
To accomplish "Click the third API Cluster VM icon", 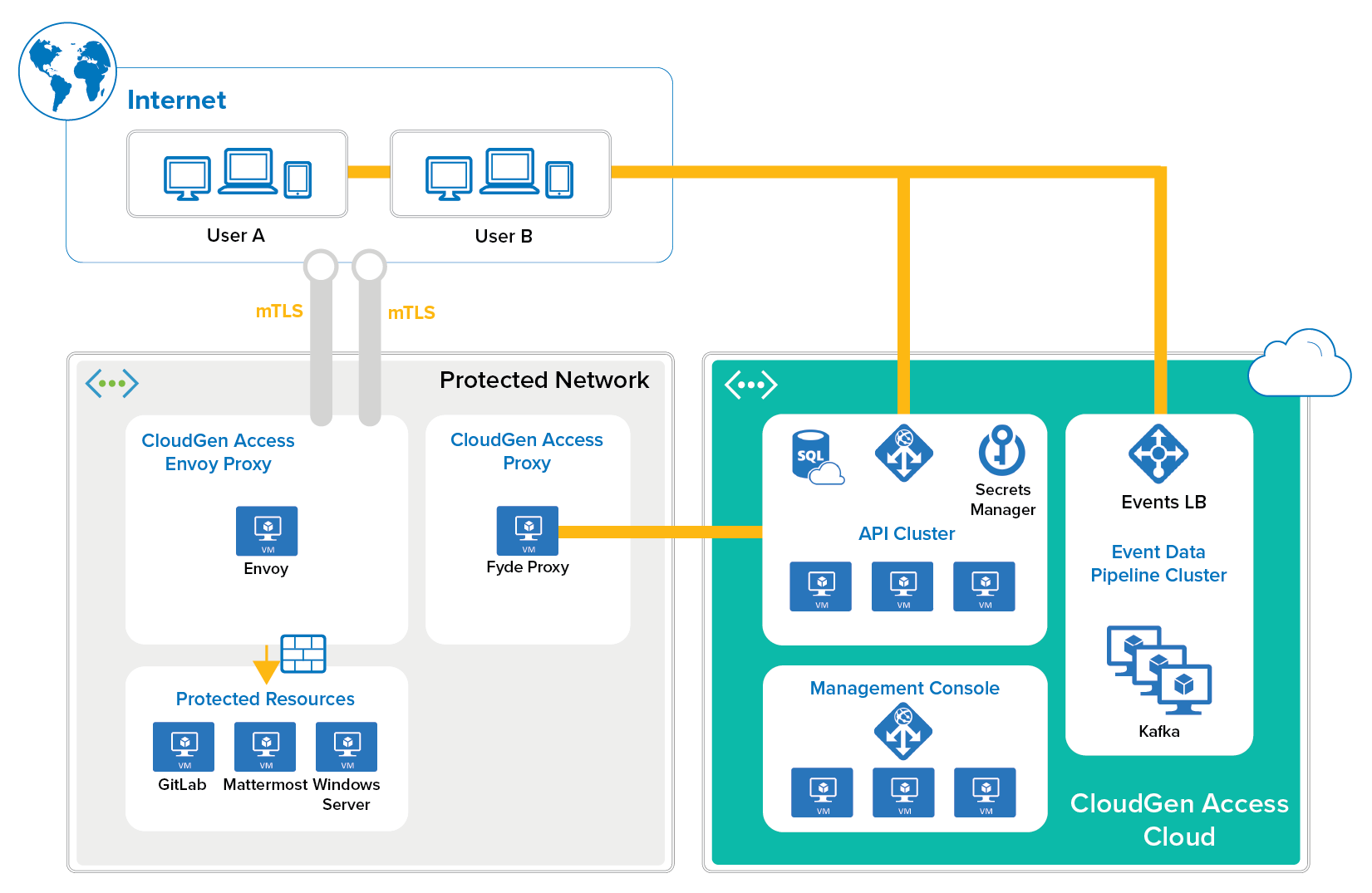I will [984, 586].
